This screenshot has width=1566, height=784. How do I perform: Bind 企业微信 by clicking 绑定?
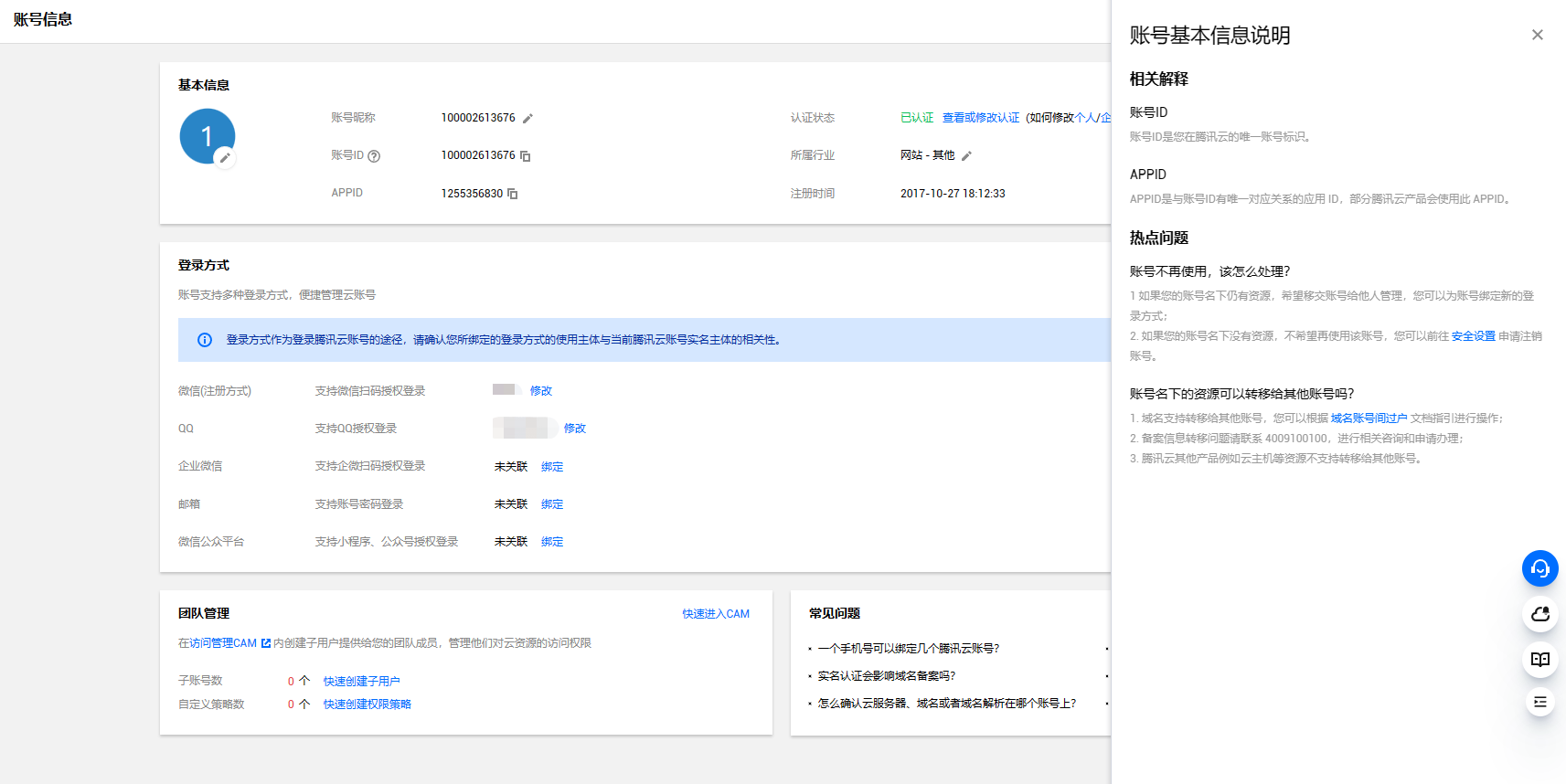point(552,467)
